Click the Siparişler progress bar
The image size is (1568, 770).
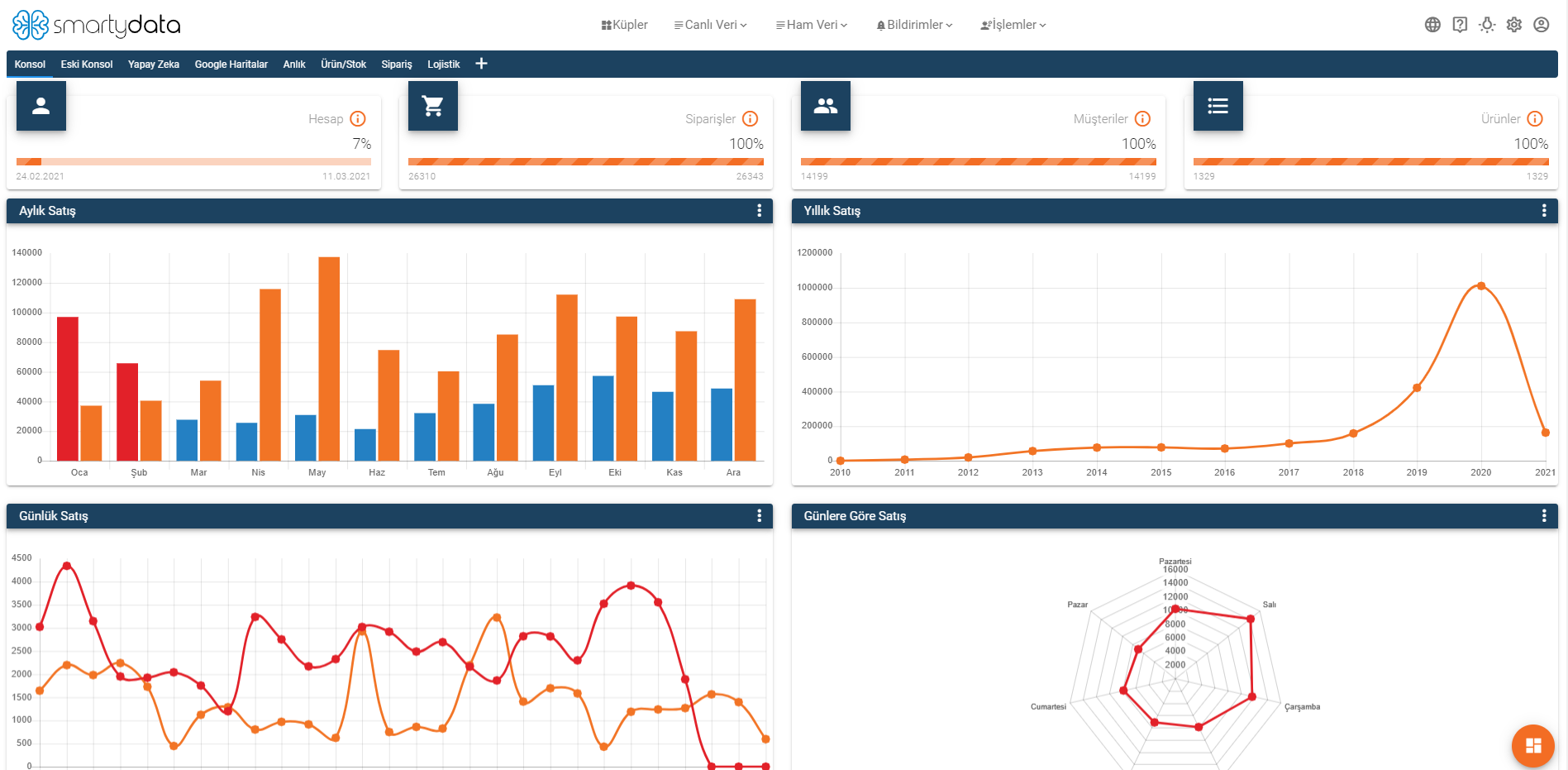(586, 162)
